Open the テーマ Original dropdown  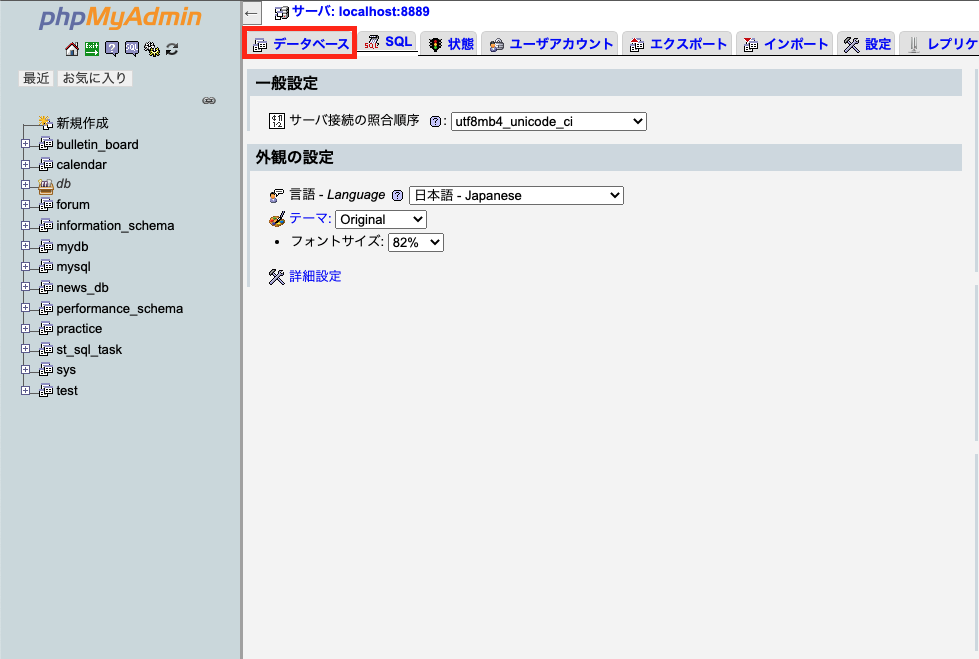pos(380,219)
